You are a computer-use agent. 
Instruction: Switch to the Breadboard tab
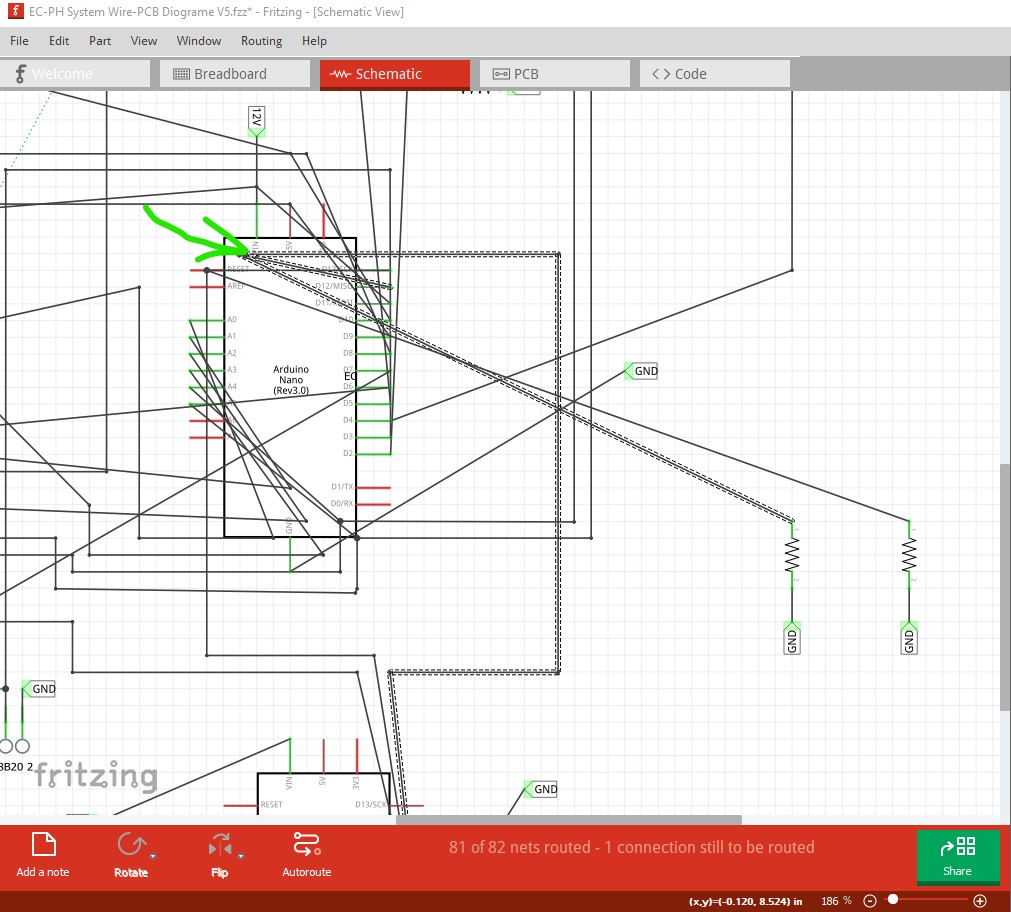pyautogui.click(x=235, y=74)
